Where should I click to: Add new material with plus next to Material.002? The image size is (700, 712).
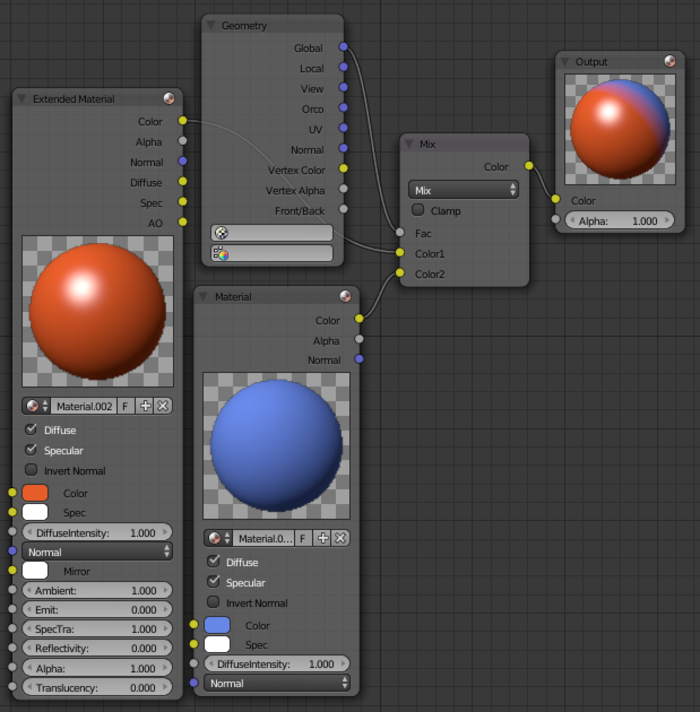point(145,406)
